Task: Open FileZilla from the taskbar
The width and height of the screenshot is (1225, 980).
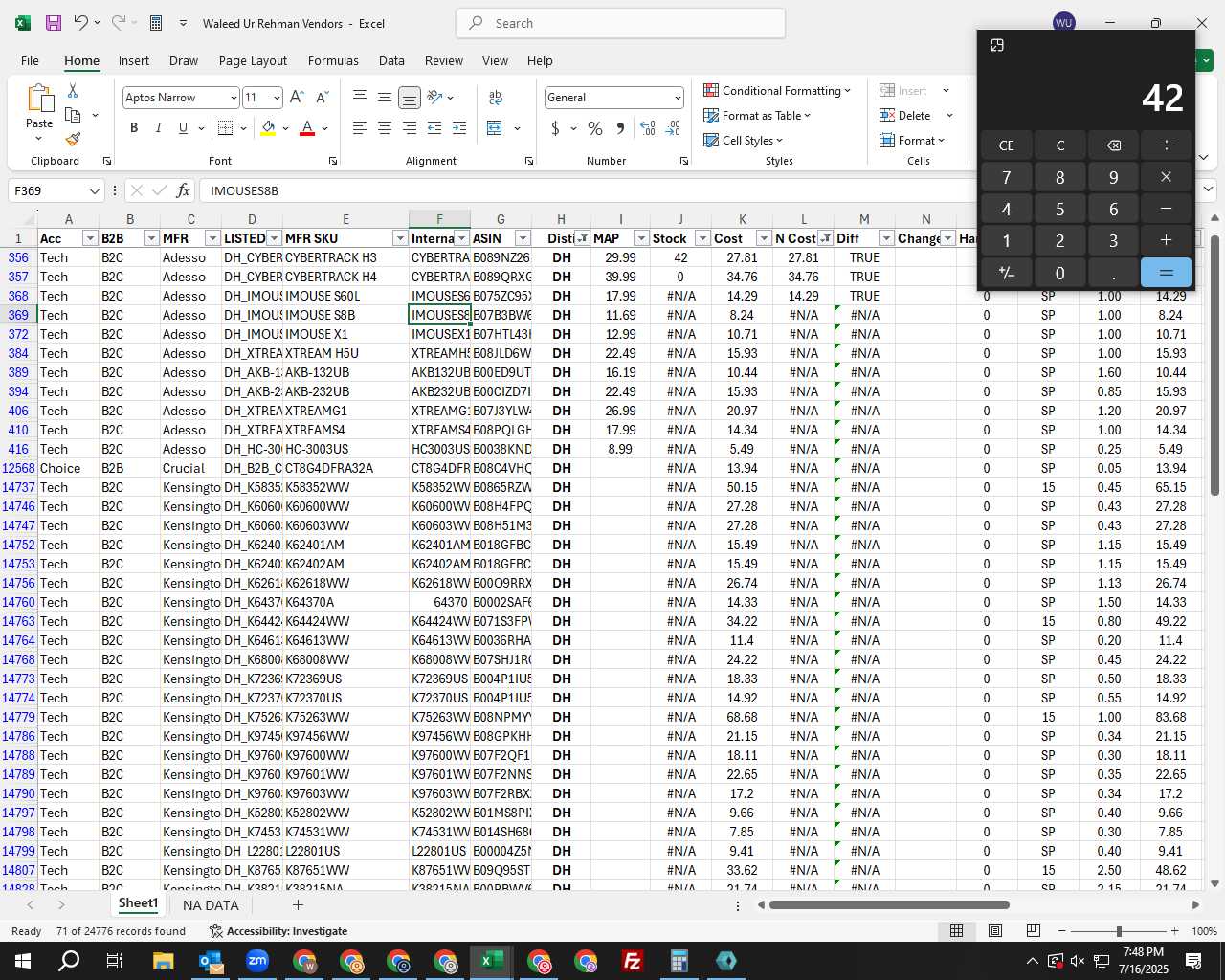Action: click(632, 961)
